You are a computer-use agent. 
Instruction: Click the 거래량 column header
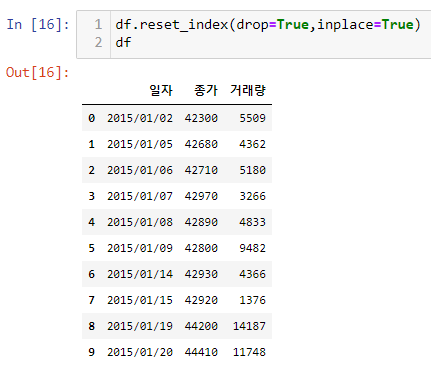(x=248, y=90)
